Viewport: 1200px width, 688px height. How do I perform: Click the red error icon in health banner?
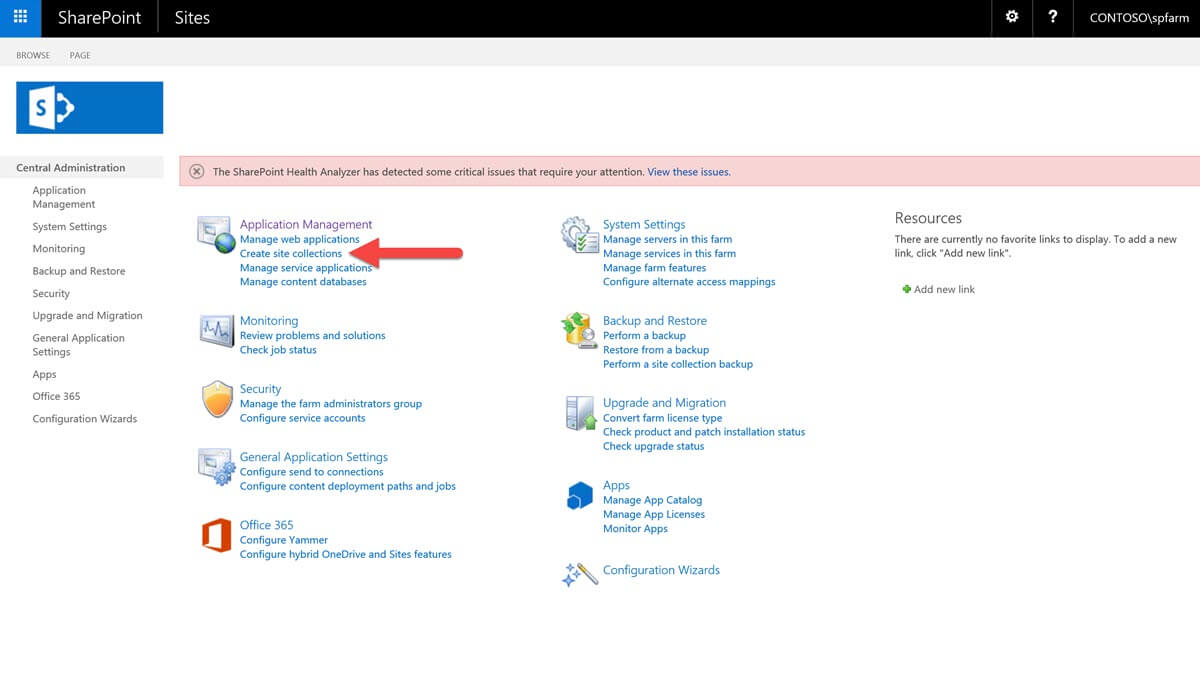click(197, 172)
